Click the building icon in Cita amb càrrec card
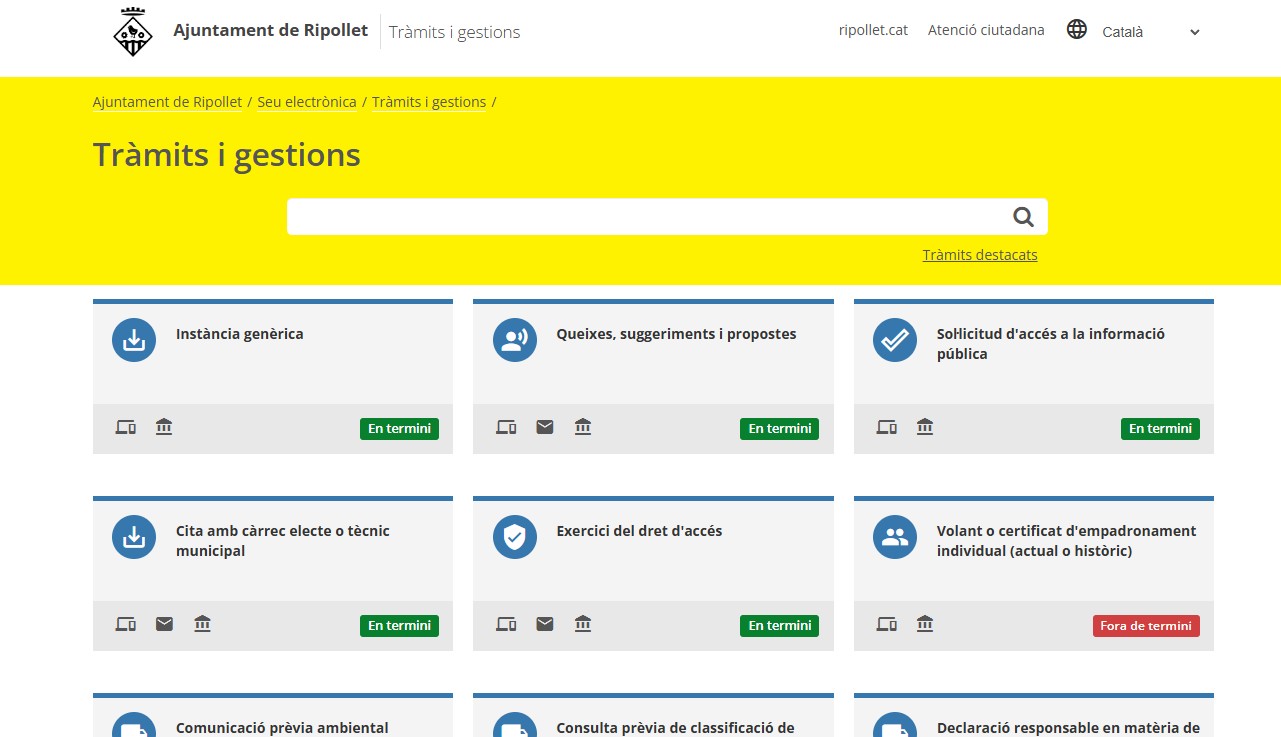This screenshot has height=737, width=1281. coord(202,624)
